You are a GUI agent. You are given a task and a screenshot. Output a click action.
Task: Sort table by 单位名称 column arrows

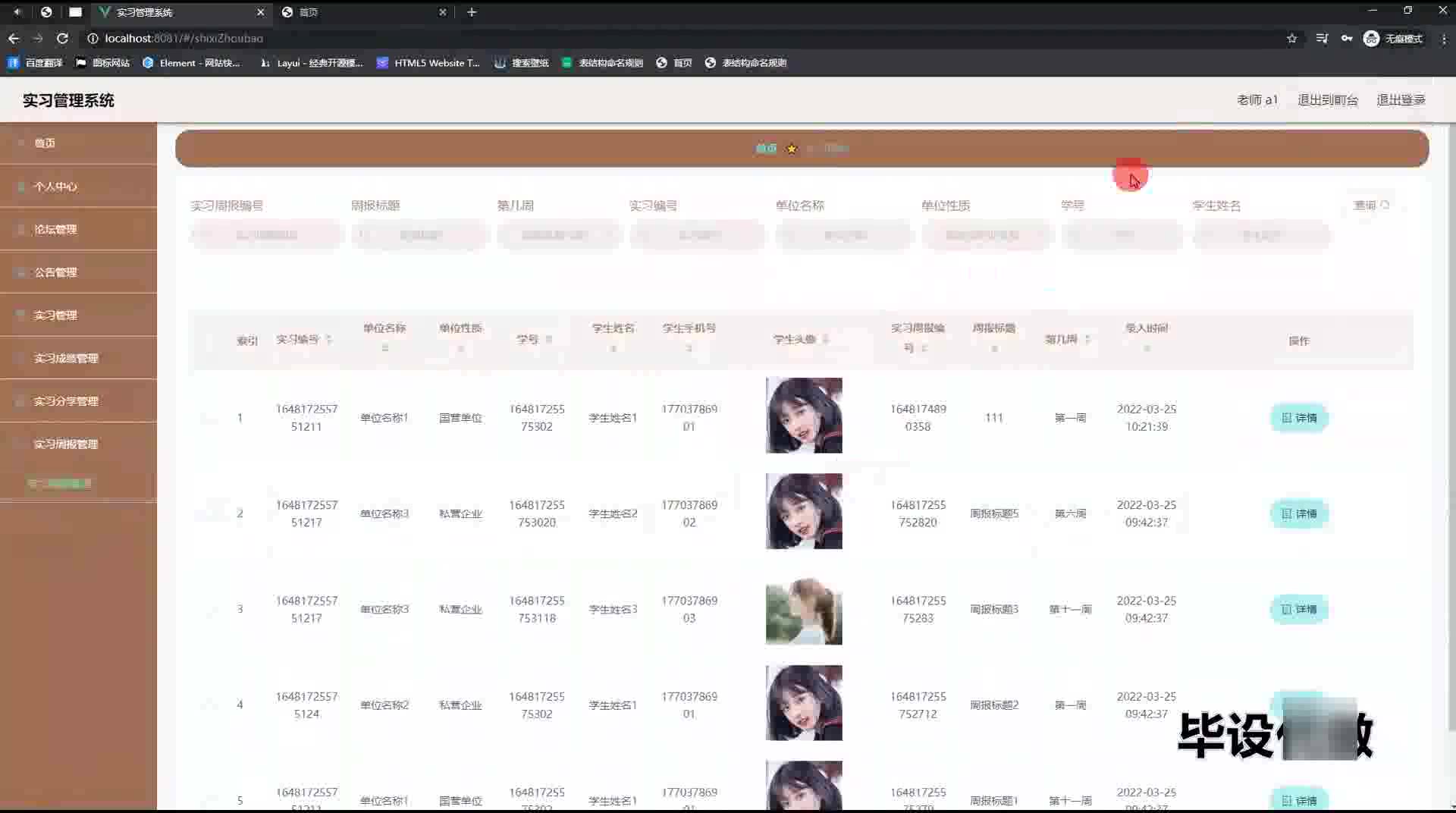(384, 348)
